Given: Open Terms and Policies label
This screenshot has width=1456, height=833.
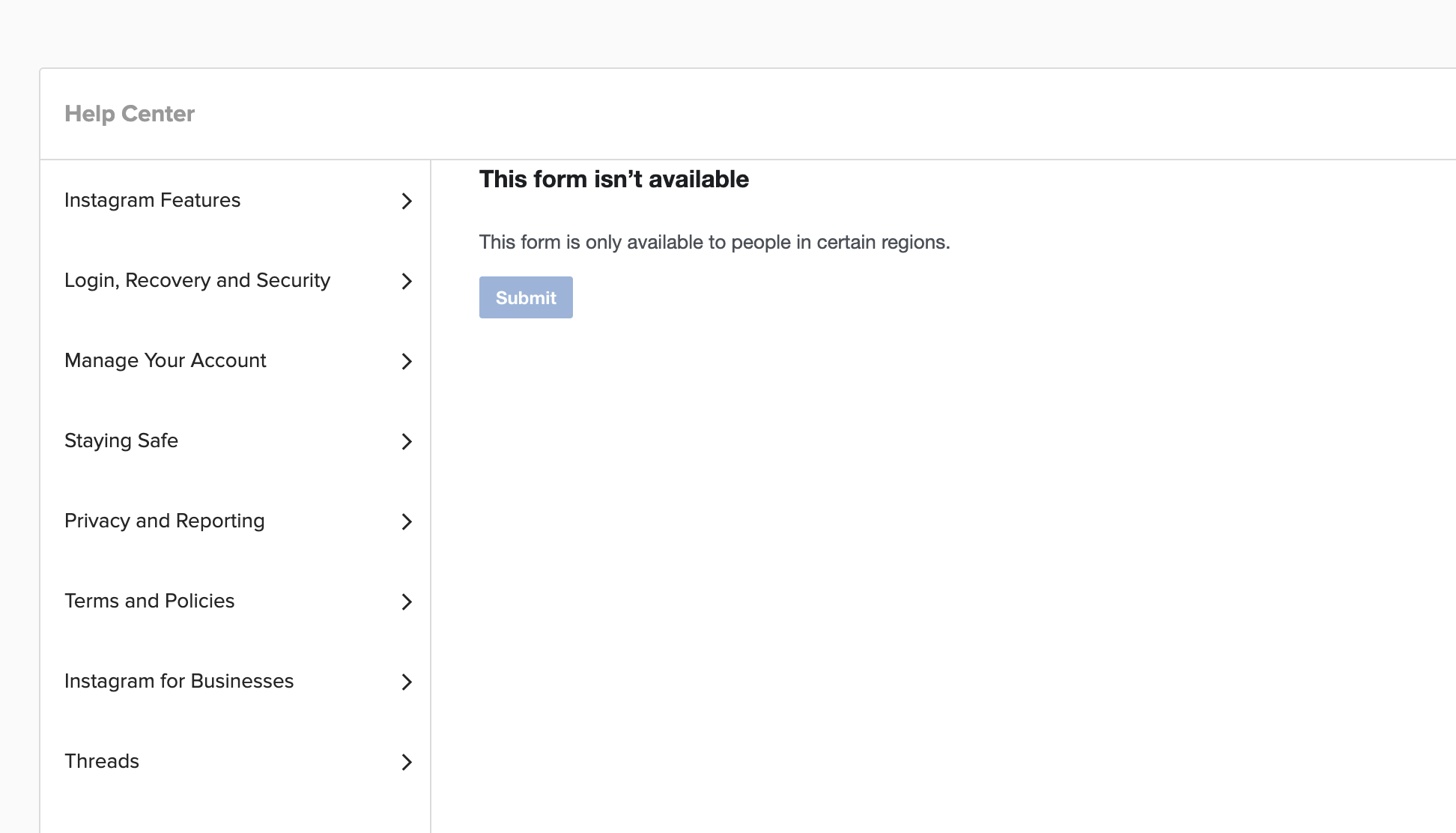Looking at the screenshot, I should 150,601.
